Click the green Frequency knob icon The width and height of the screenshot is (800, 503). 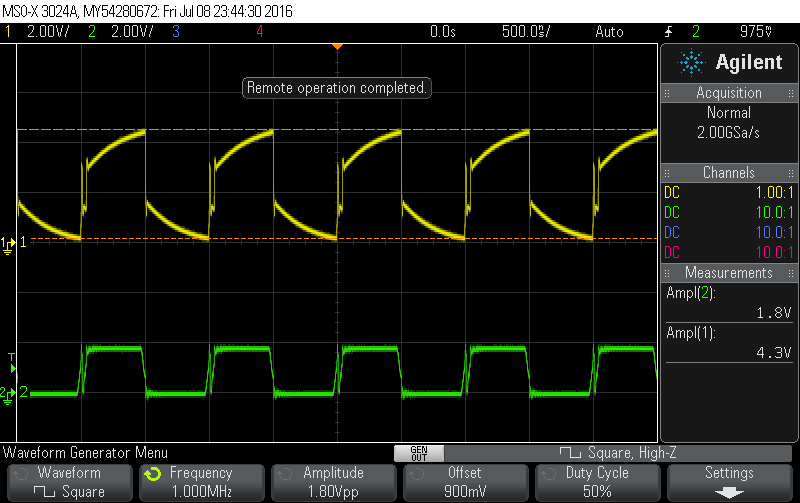(152, 474)
